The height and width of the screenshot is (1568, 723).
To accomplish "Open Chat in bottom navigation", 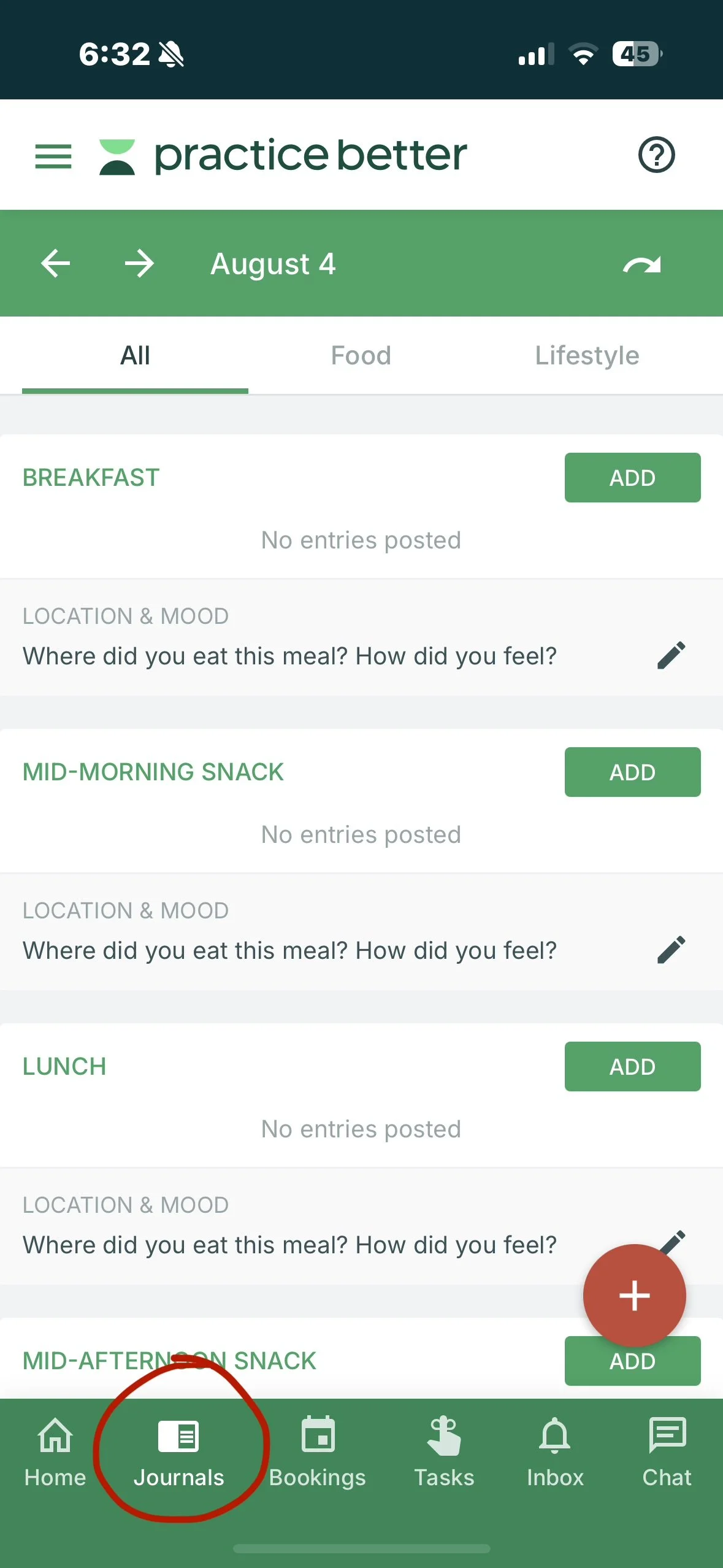I will pos(667,1453).
